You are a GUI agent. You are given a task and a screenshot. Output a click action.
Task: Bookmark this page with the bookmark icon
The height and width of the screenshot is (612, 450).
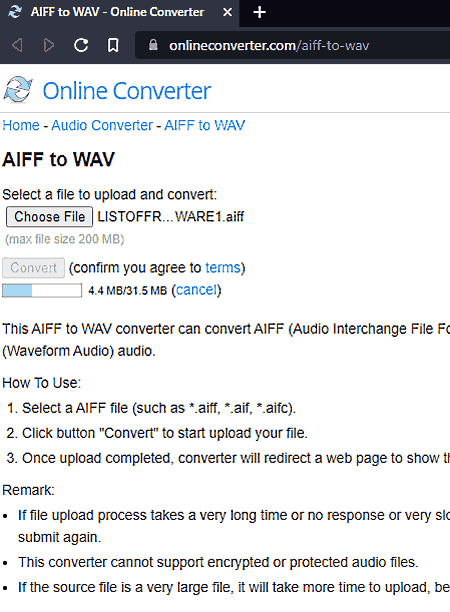click(x=113, y=45)
